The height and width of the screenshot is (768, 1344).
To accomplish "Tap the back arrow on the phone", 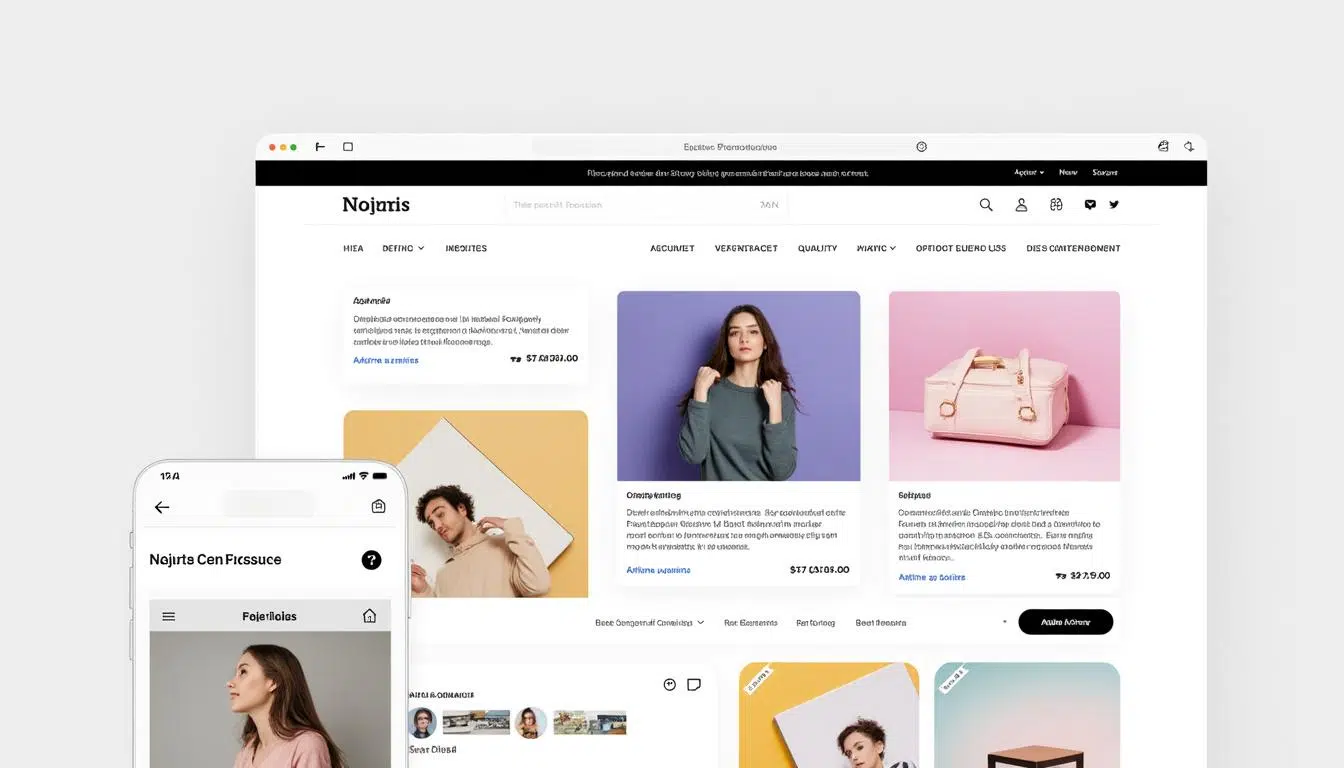I will (x=162, y=507).
